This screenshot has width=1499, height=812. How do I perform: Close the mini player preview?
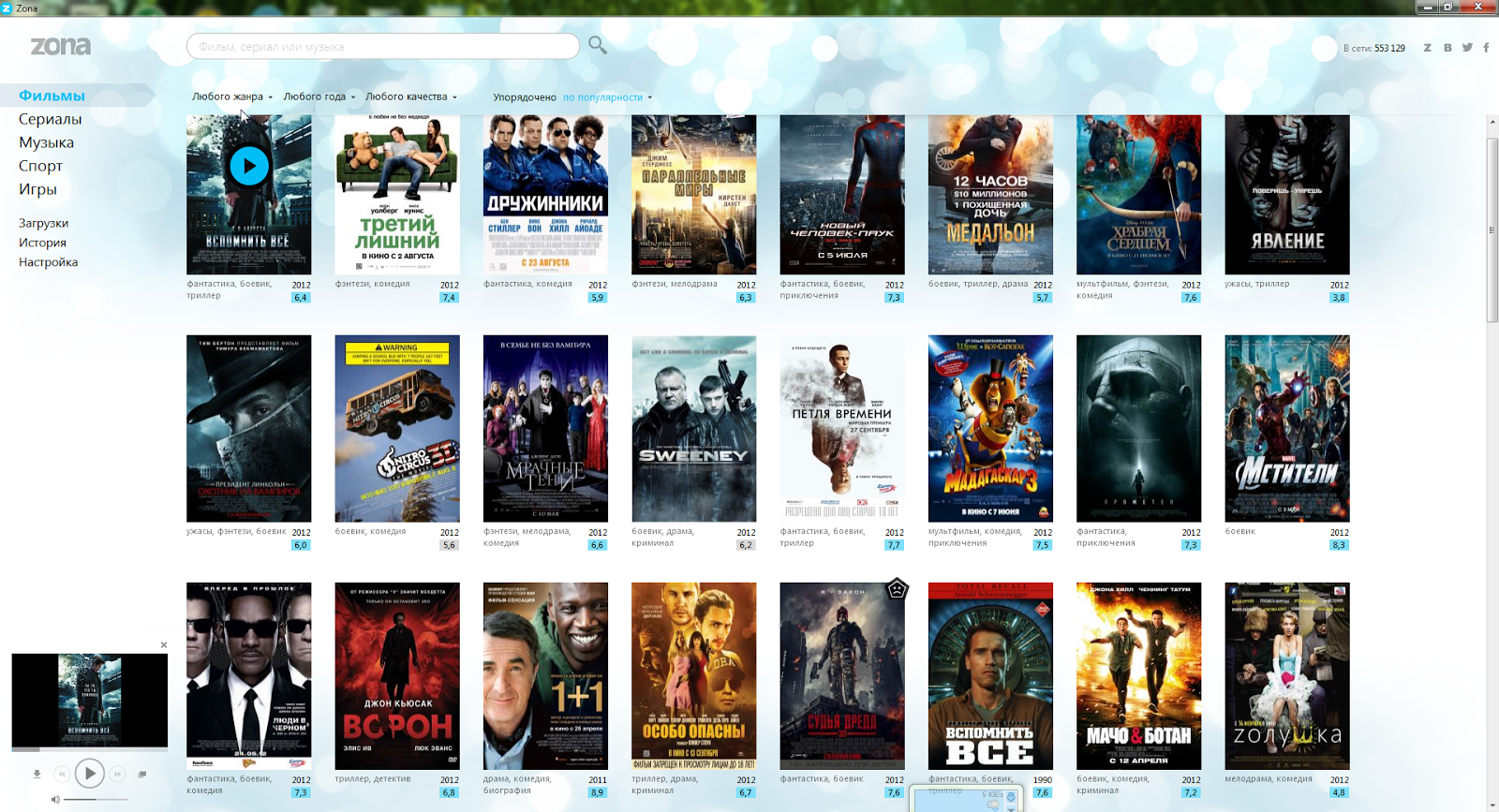coord(164,644)
